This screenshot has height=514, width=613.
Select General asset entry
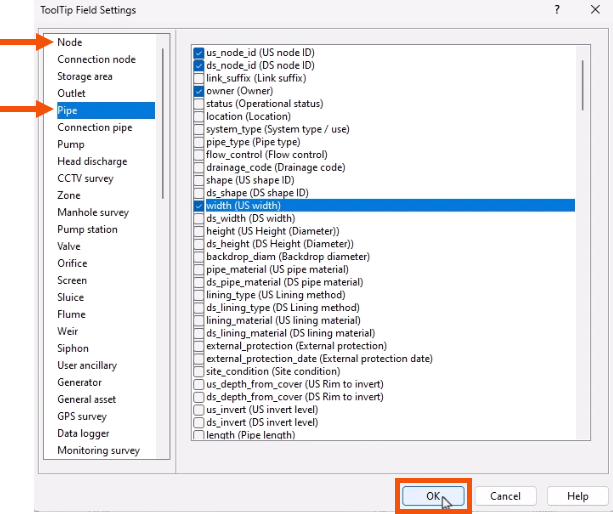pos(86,399)
